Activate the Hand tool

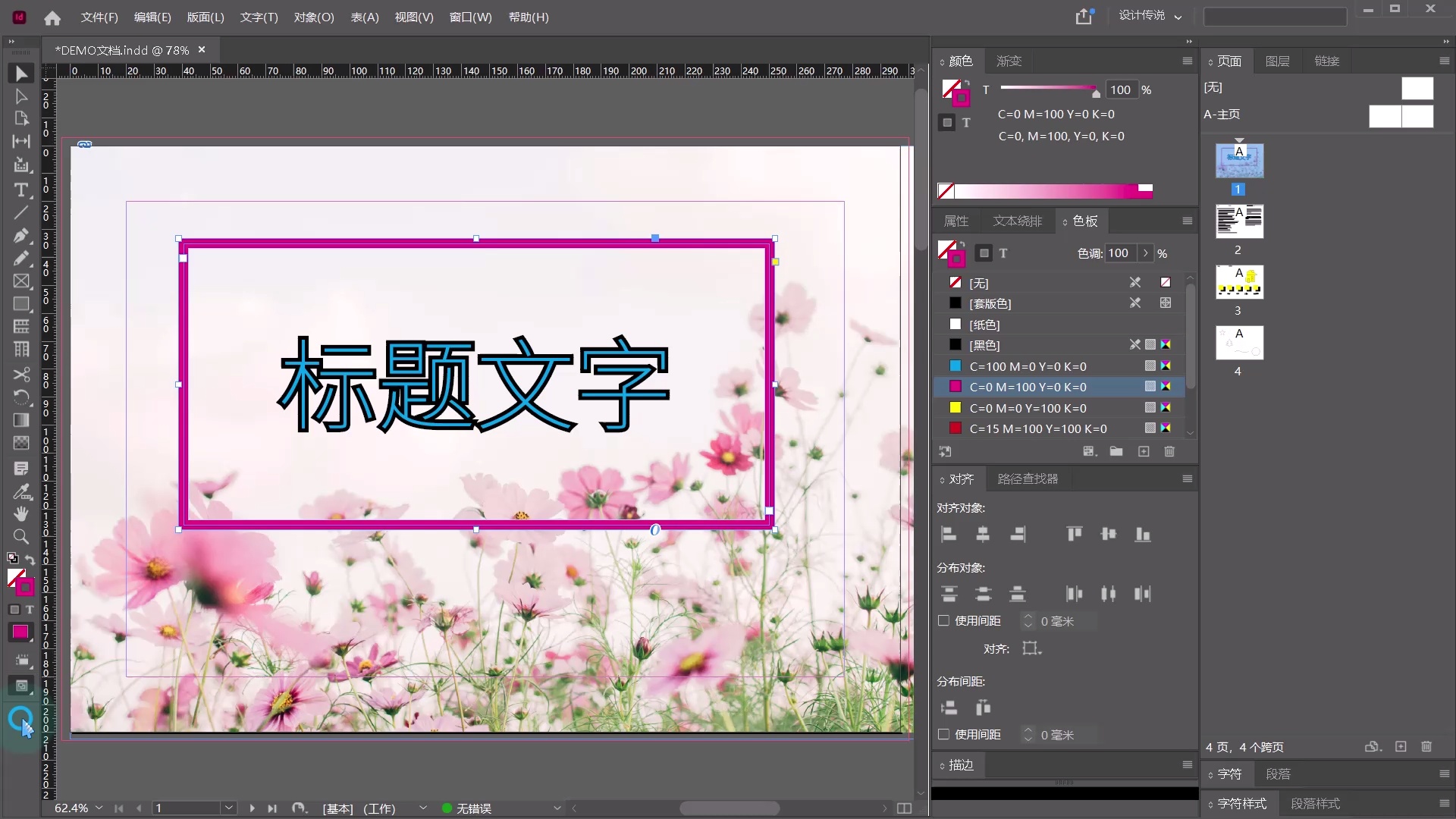point(22,514)
